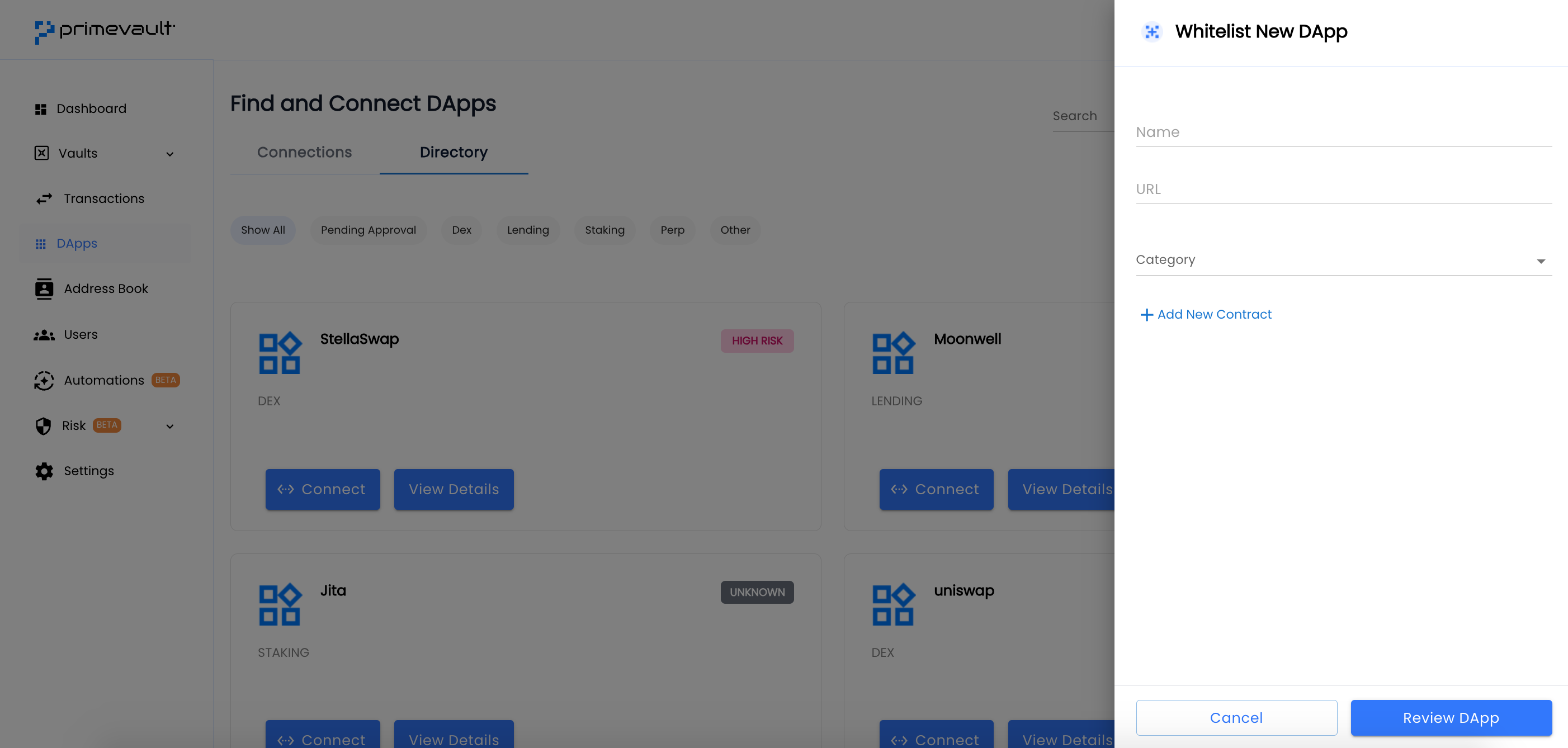Click the Dashboard icon in sidebar
1568x748 pixels.
click(x=41, y=109)
